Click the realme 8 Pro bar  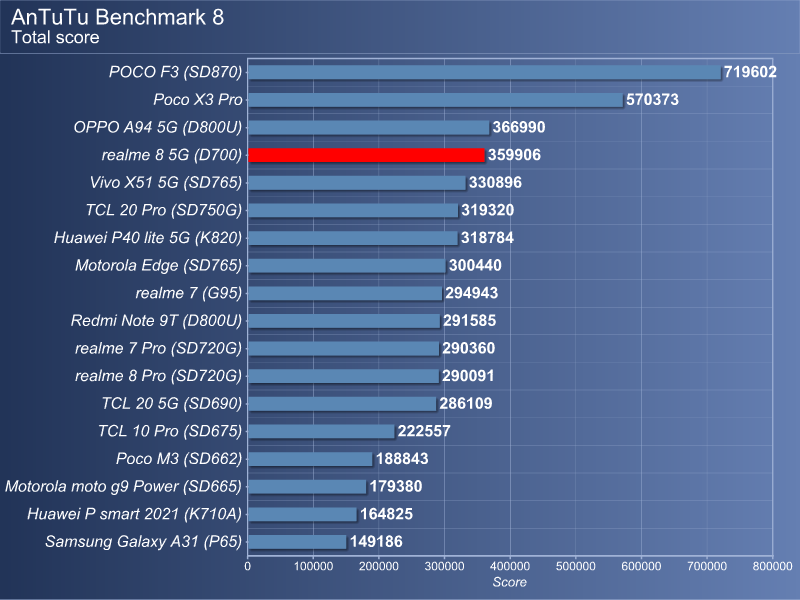coord(344,376)
